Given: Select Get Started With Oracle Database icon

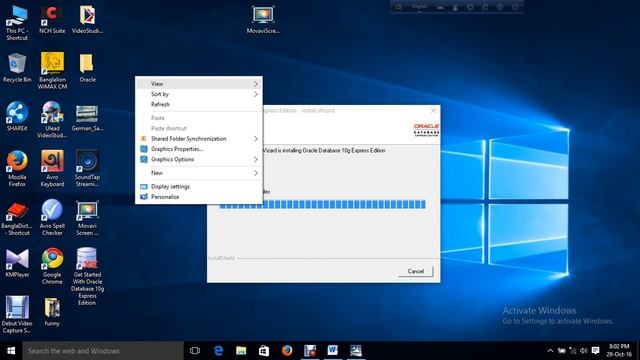Looking at the screenshot, I should [x=87, y=277].
